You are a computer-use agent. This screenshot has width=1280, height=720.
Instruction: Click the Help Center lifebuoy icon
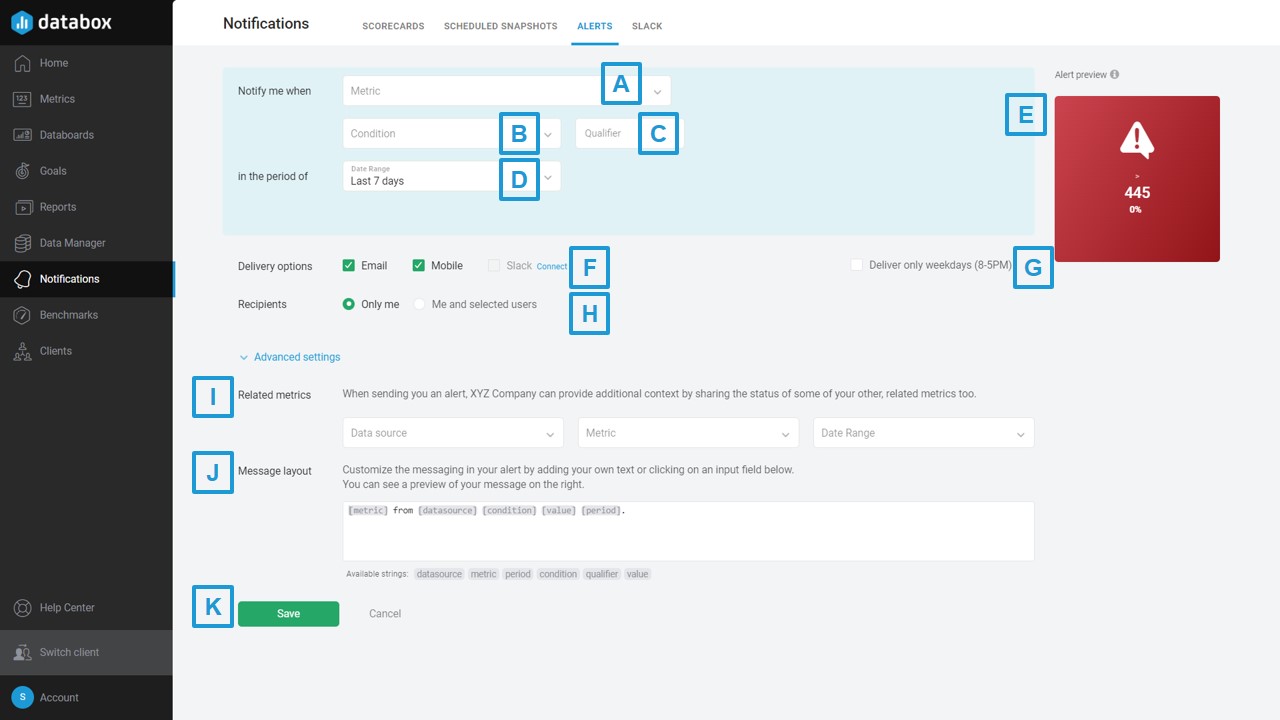coord(22,608)
